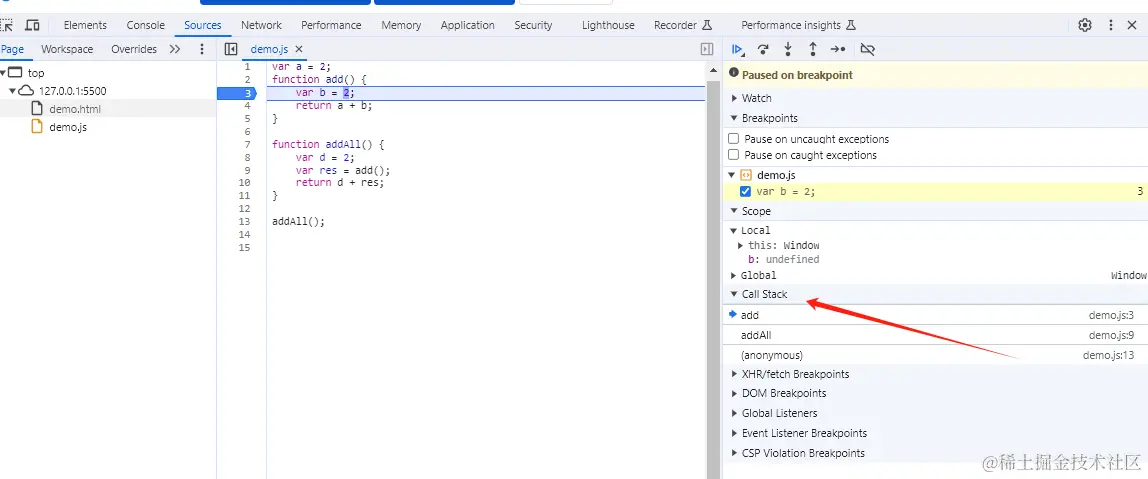The height and width of the screenshot is (479, 1148).
Task: Switch to the Network tab
Action: point(261,25)
